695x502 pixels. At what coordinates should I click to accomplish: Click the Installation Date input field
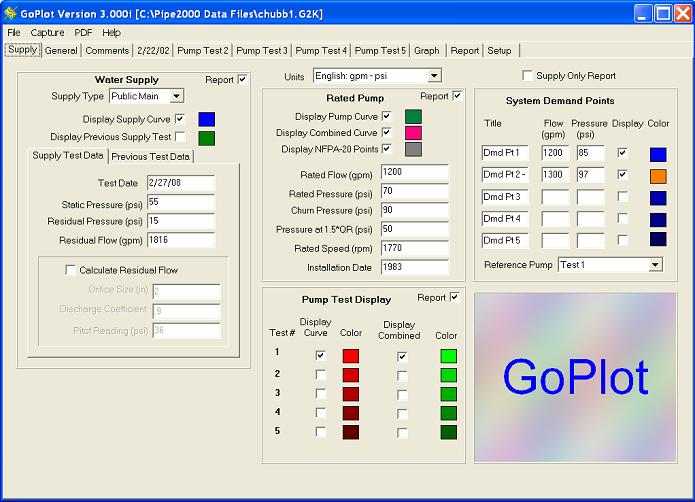[414, 267]
